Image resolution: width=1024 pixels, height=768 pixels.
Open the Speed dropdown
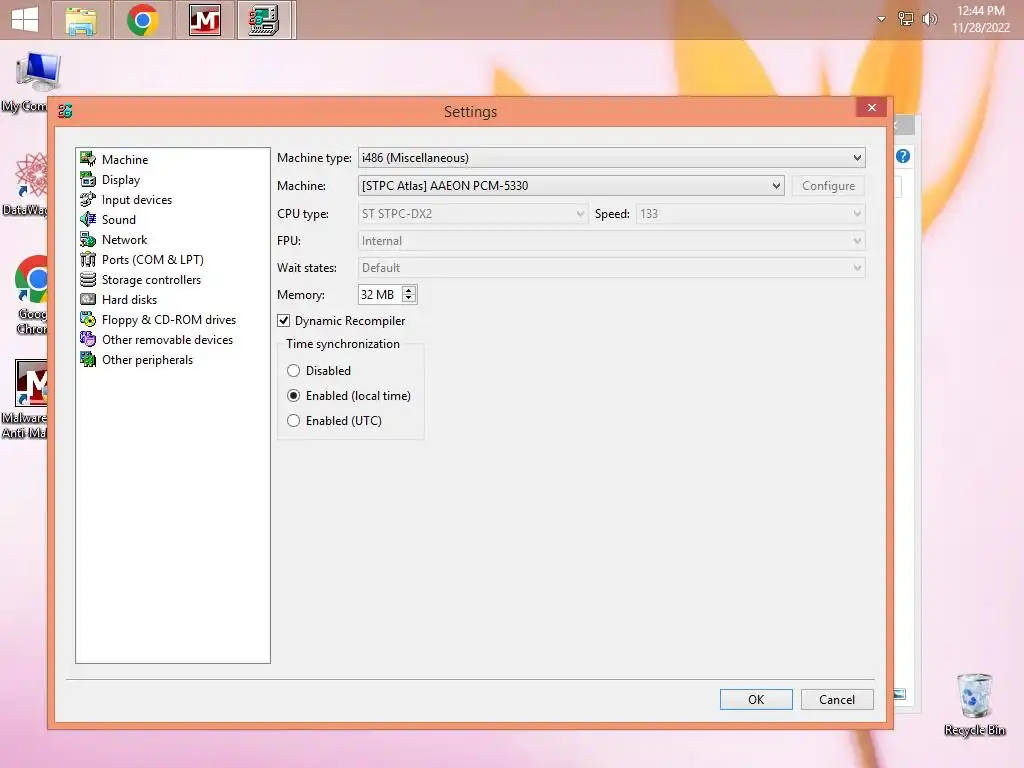(750, 214)
